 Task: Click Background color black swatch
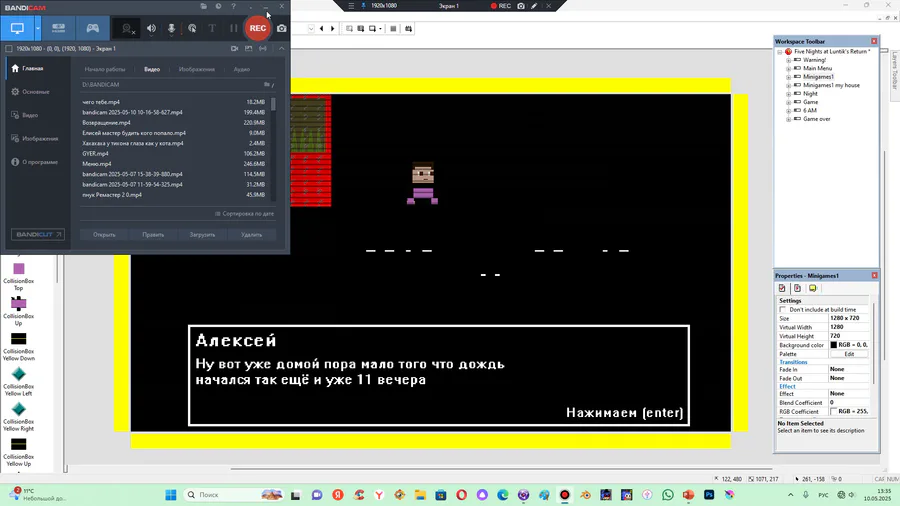[x=833, y=345]
